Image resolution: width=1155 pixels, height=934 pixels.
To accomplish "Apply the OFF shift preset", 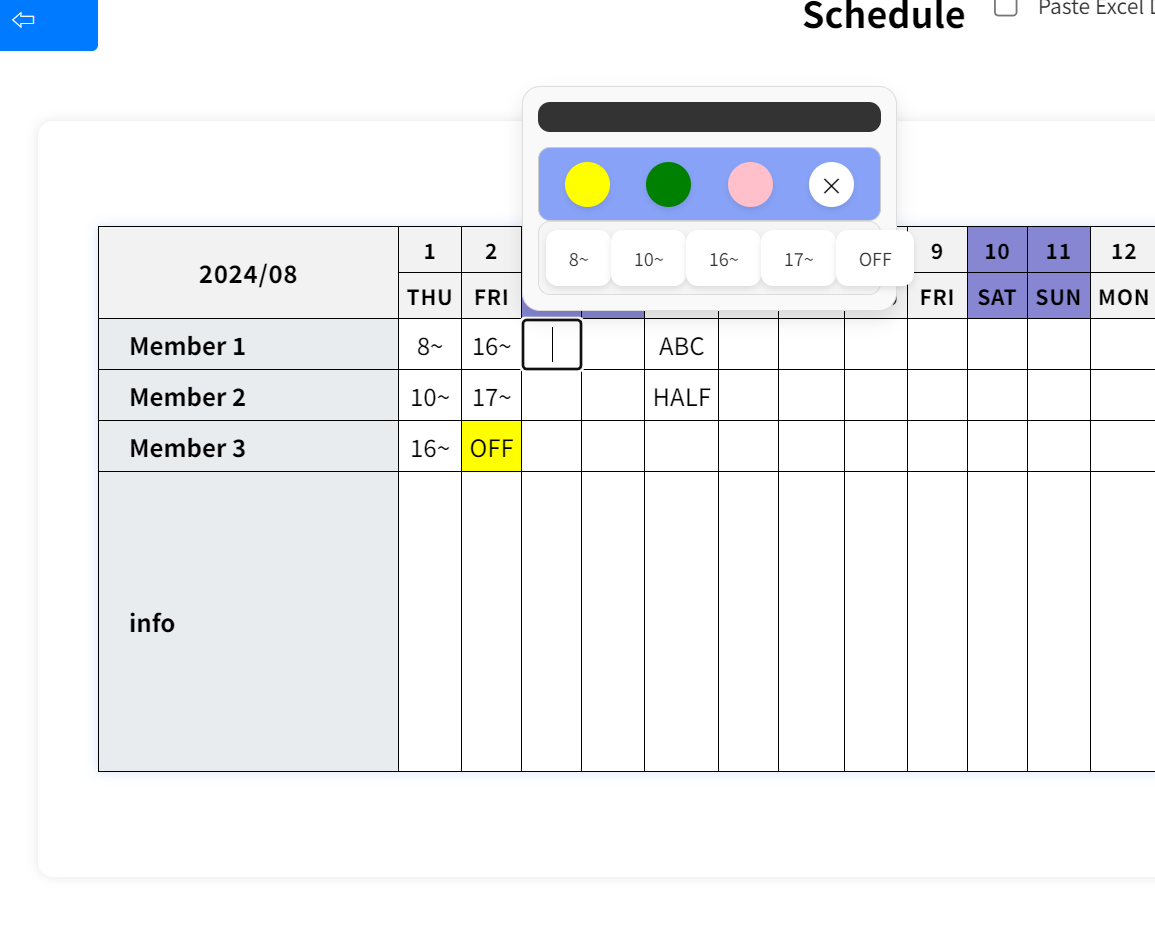I will point(873,258).
